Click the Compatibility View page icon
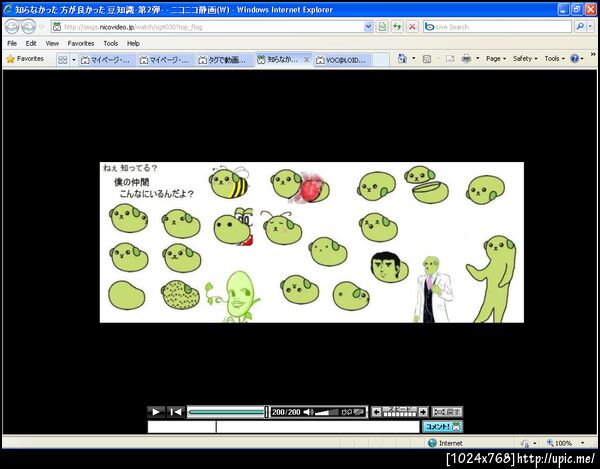The image size is (600, 469). (382, 27)
